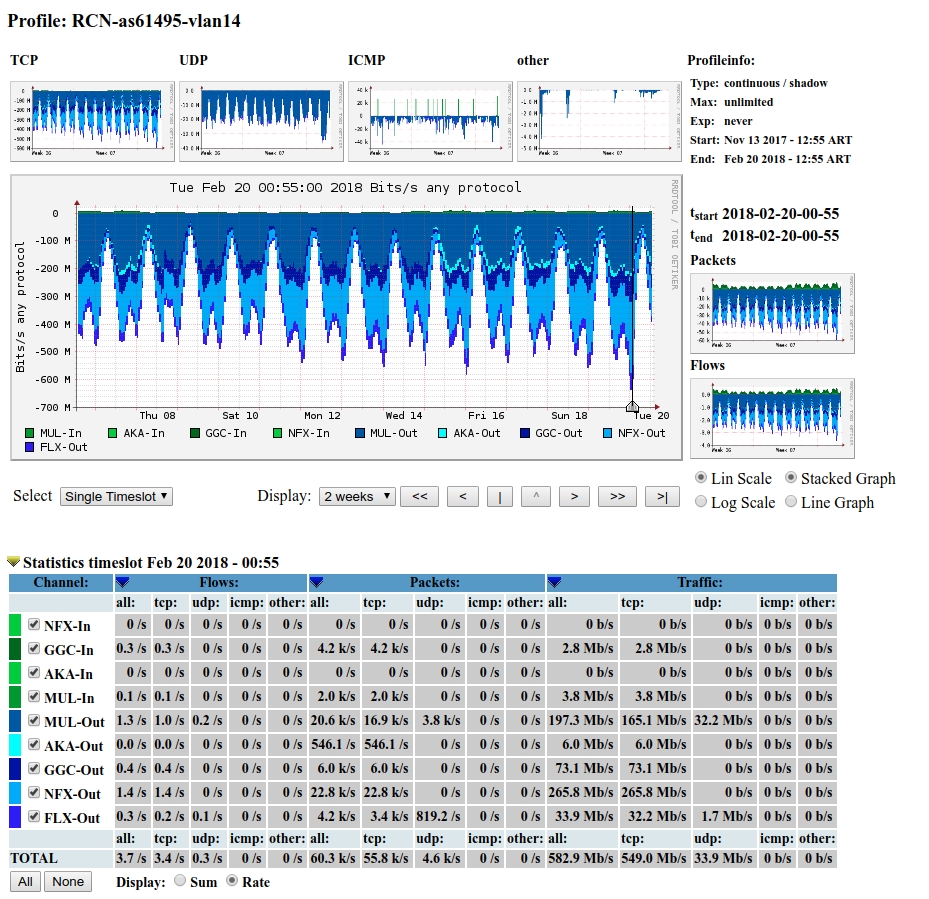Screen dimensions: 929x899
Task: Click the cyan AKA-Out color swatch
Action: pyautogui.click(x=15, y=745)
